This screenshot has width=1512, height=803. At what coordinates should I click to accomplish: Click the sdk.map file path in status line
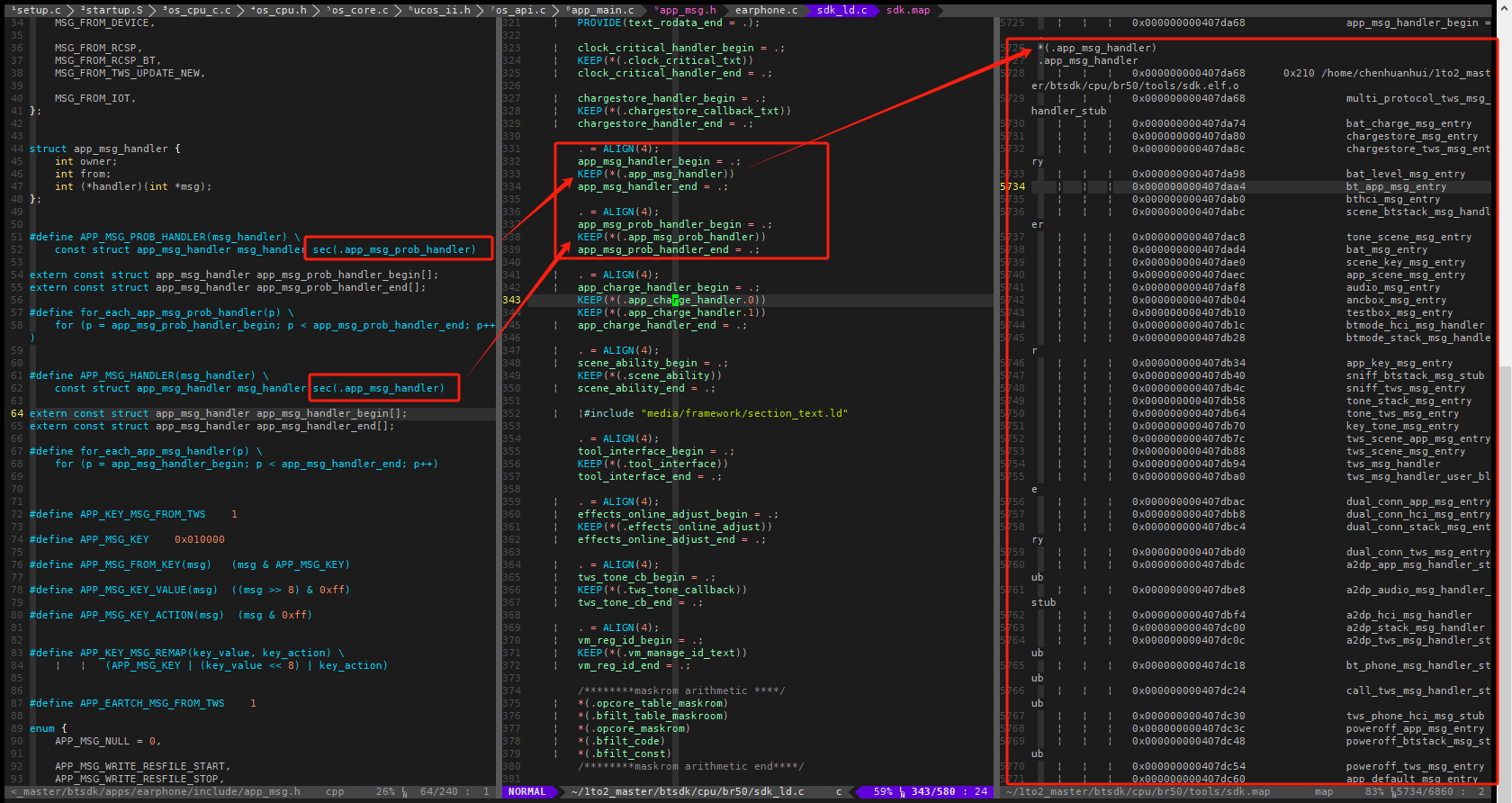(1138, 792)
